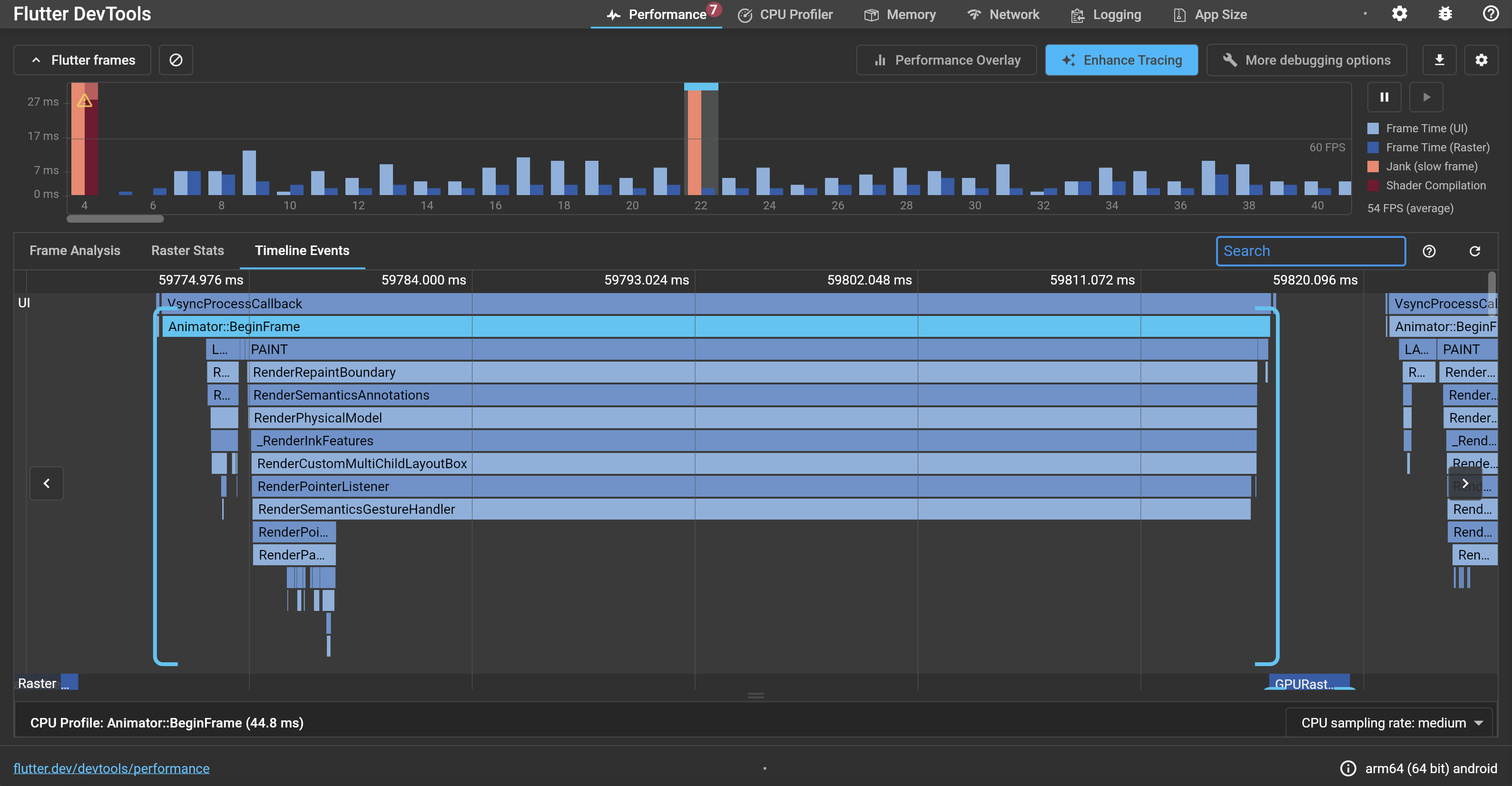Click Jank (slow frame) legend swatch
1512x786 pixels.
tap(1373, 166)
